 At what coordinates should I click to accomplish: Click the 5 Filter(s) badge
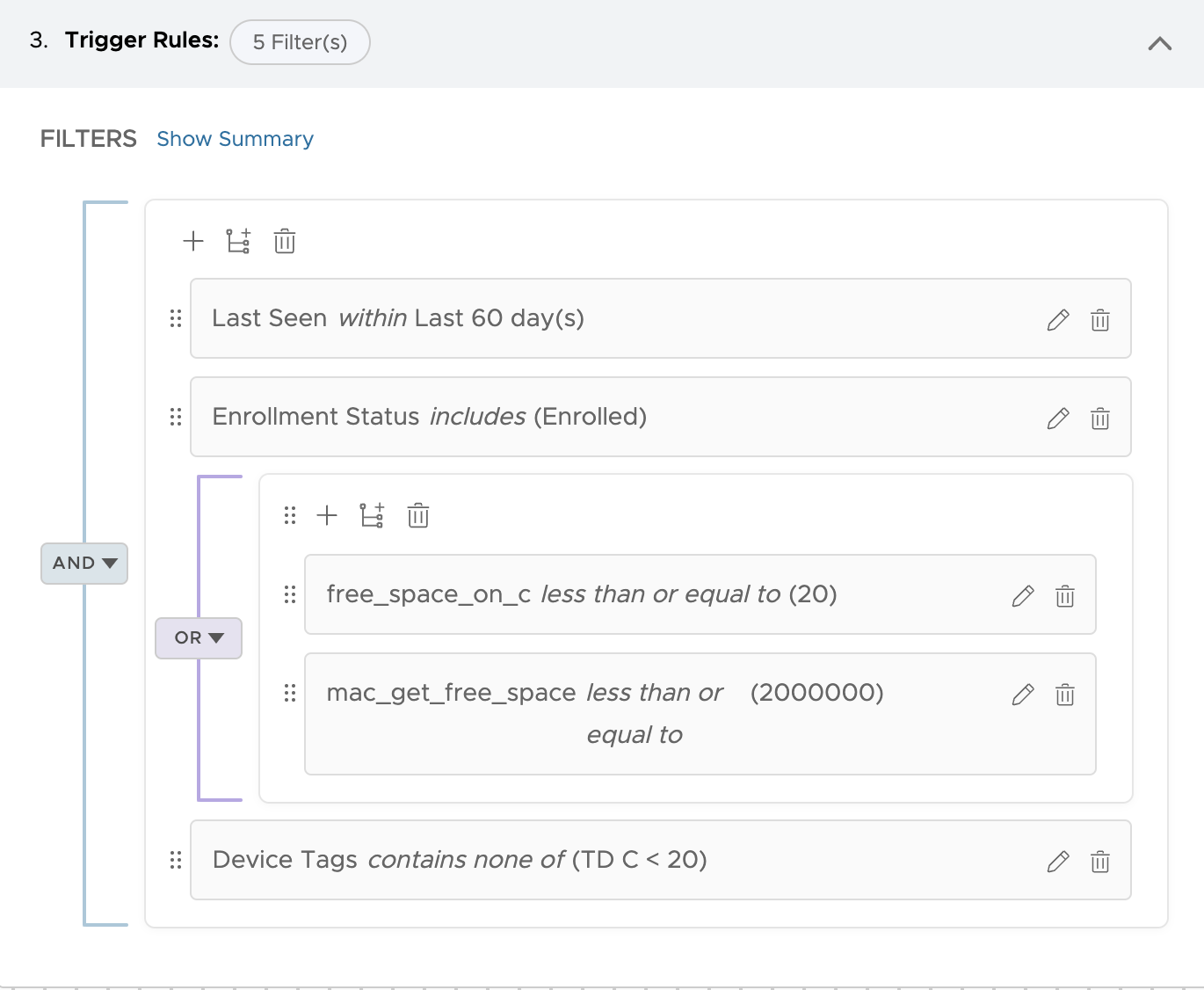tap(300, 41)
